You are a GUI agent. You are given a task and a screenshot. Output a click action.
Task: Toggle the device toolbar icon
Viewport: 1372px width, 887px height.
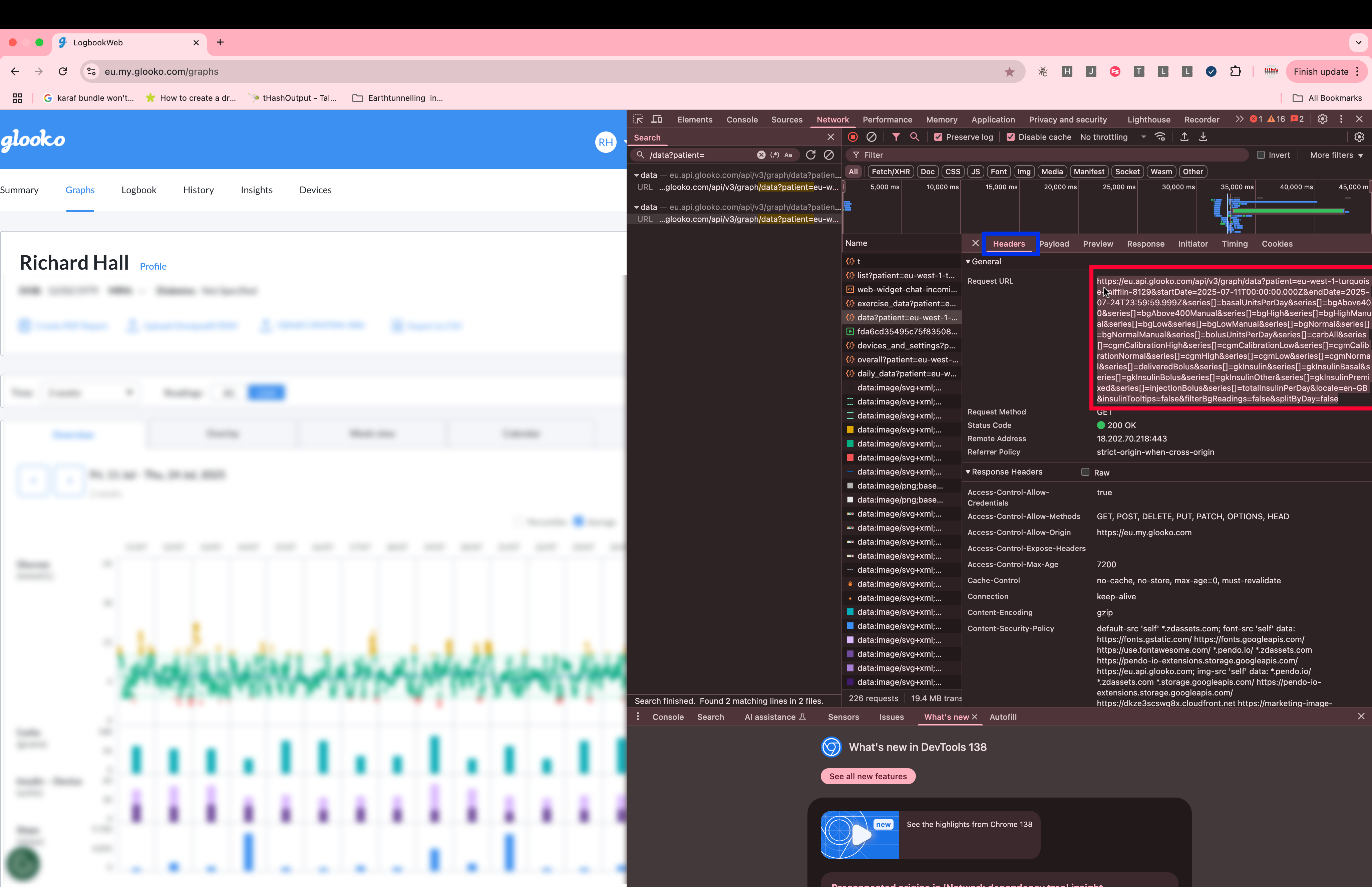(657, 119)
